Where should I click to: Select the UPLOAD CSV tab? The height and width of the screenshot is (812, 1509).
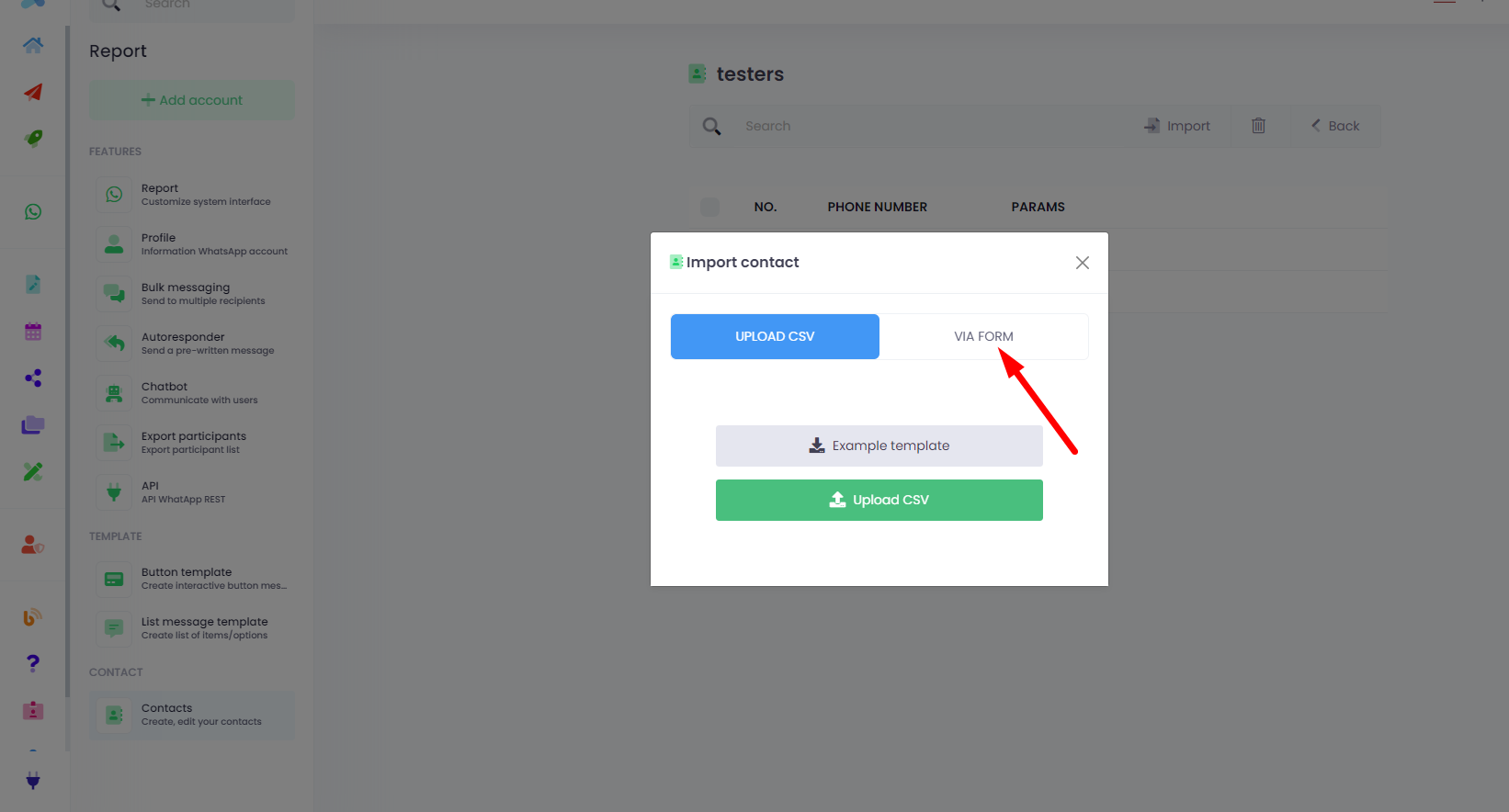coord(775,336)
